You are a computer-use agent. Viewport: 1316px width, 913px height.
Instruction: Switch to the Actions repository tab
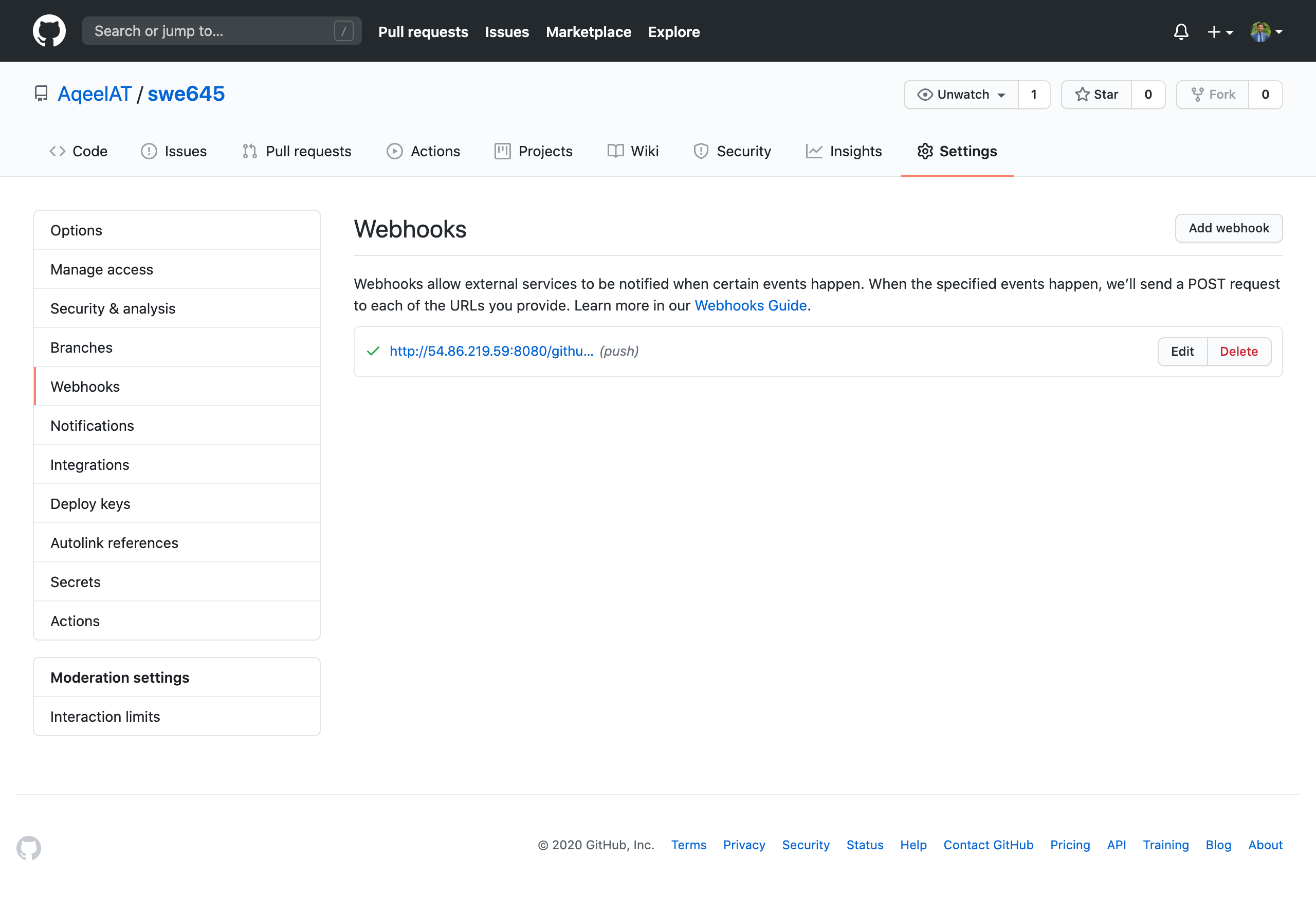(x=423, y=151)
